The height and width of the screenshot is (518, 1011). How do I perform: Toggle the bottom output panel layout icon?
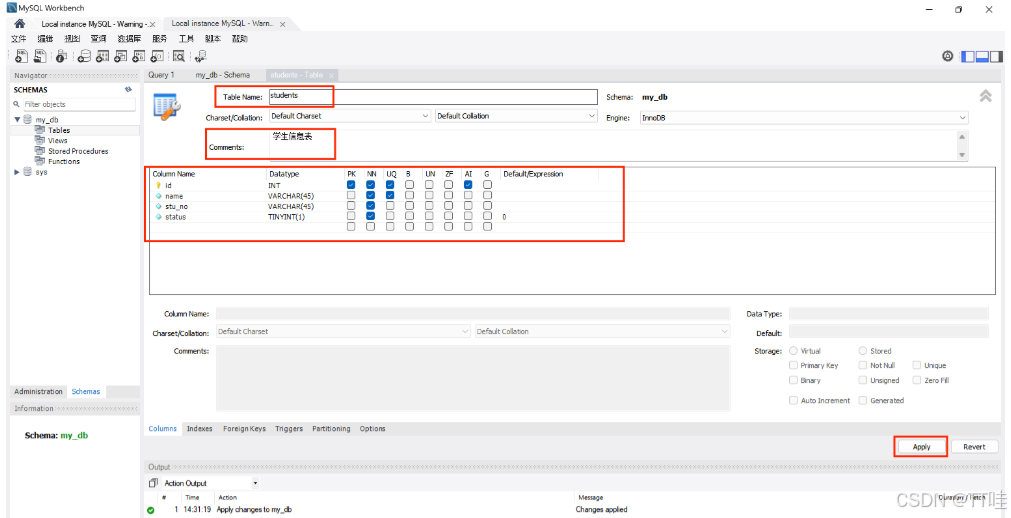(982, 56)
